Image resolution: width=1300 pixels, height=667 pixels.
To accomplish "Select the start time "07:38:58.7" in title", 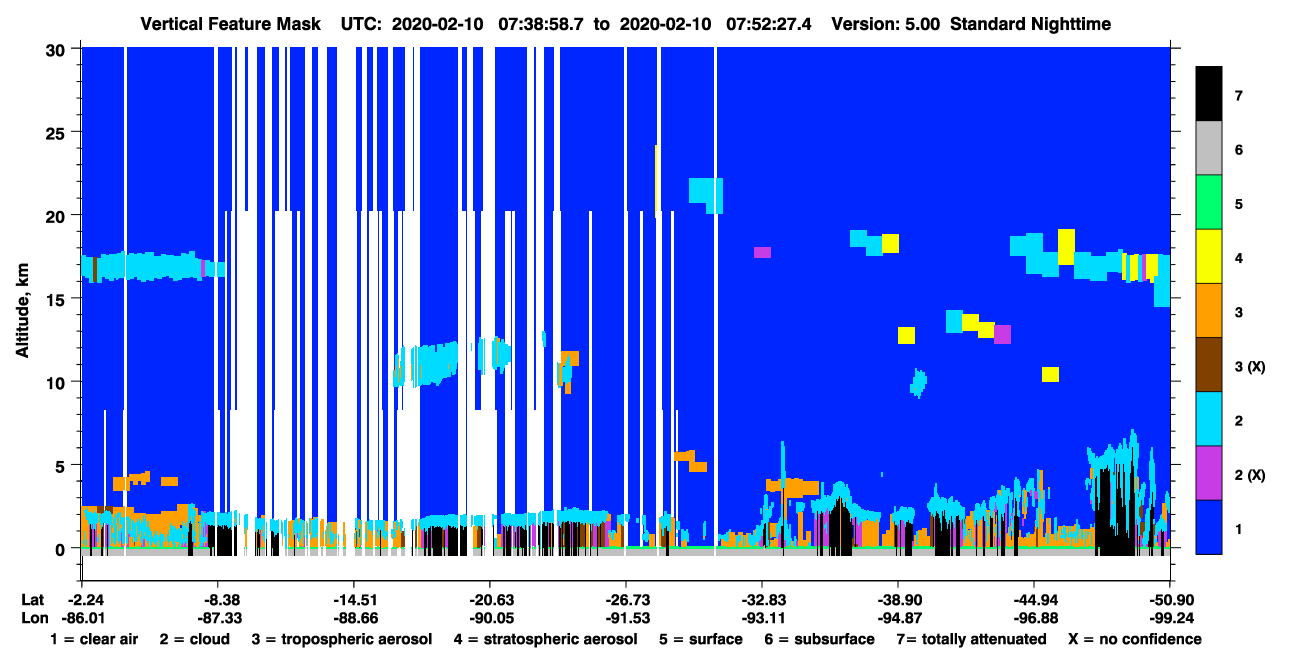I will [x=545, y=23].
